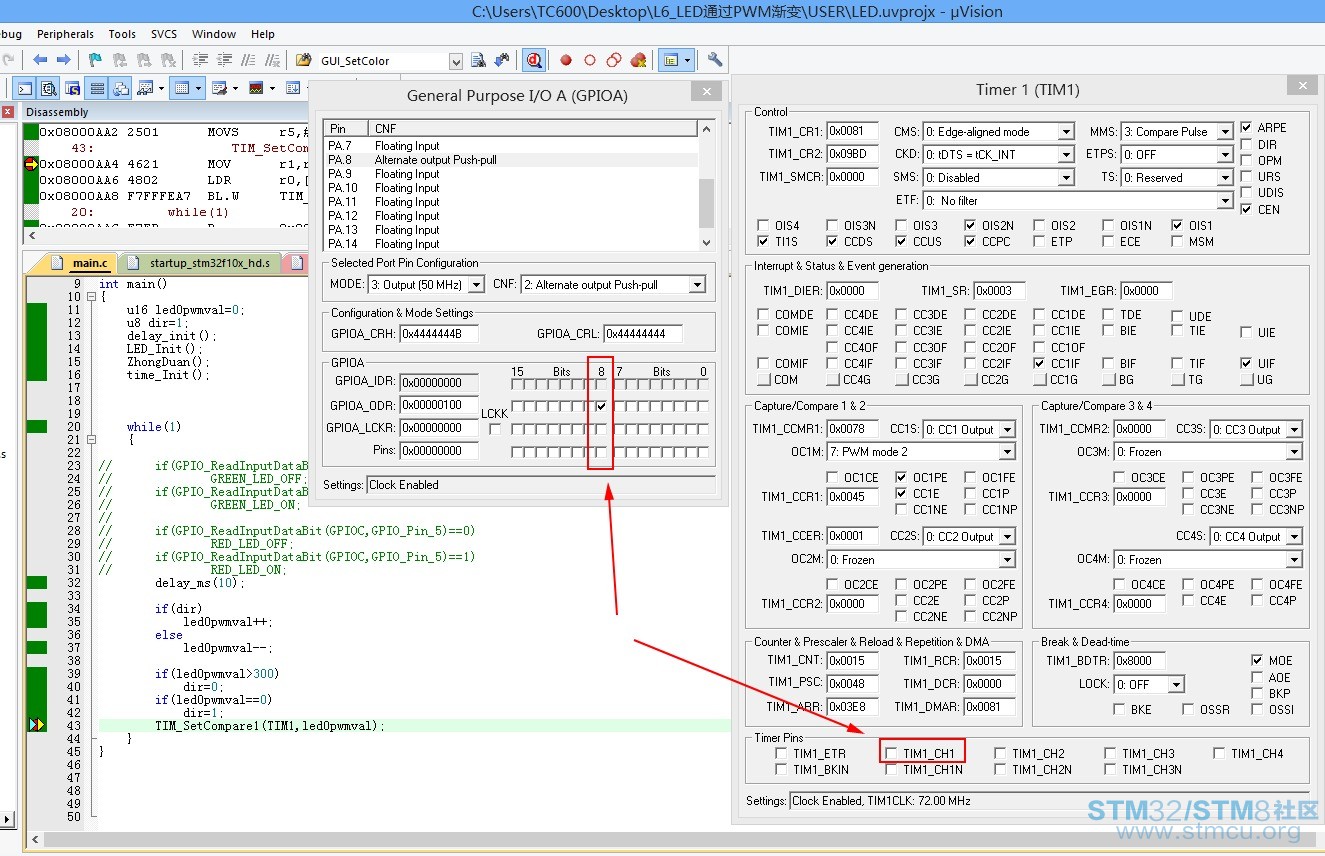Image resolution: width=1325 pixels, height=856 pixels.
Task: Toggle the MOE checkbox in Break & Dead-time
Action: pos(1257,660)
